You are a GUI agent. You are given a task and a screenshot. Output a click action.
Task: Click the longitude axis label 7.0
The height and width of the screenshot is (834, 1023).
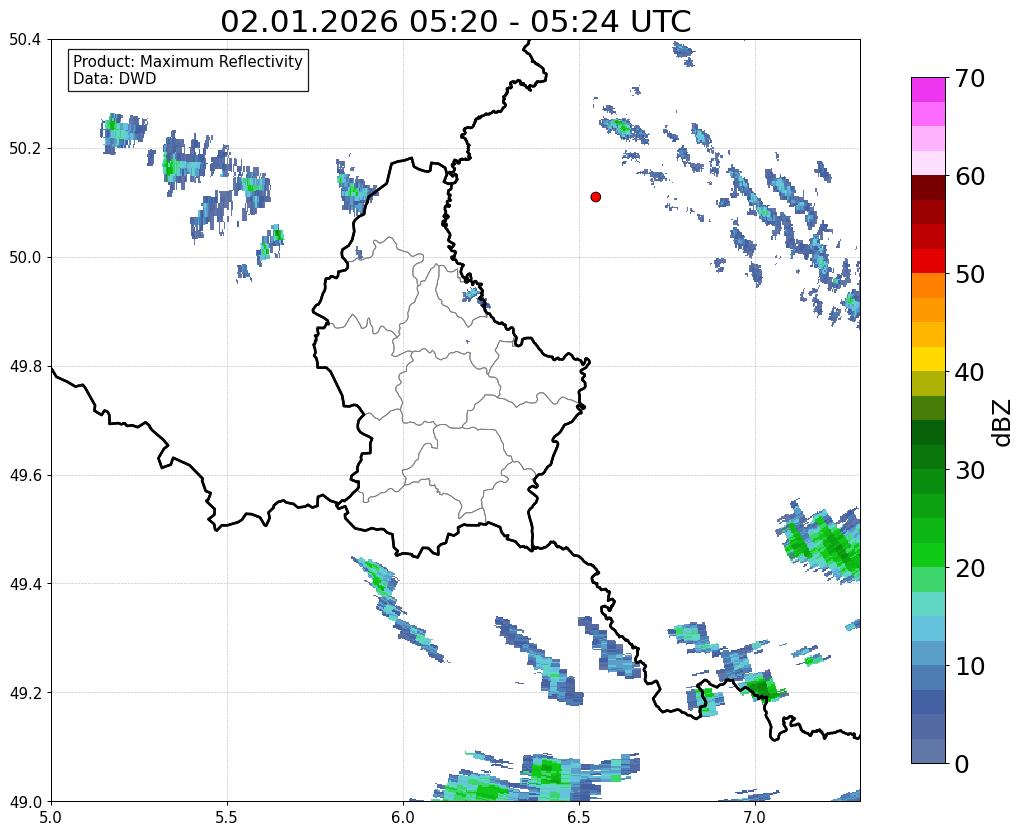point(755,817)
